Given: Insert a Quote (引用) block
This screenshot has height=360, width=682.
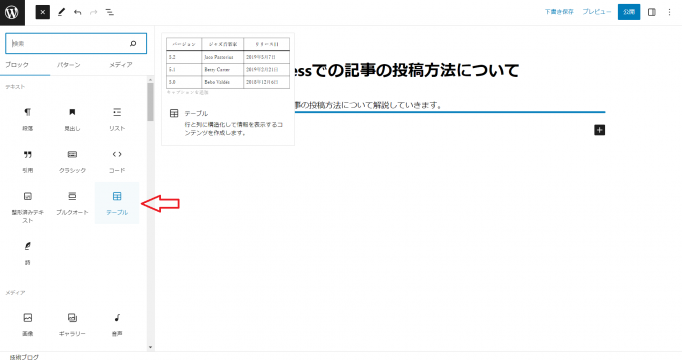Looking at the screenshot, I should [x=27, y=161].
